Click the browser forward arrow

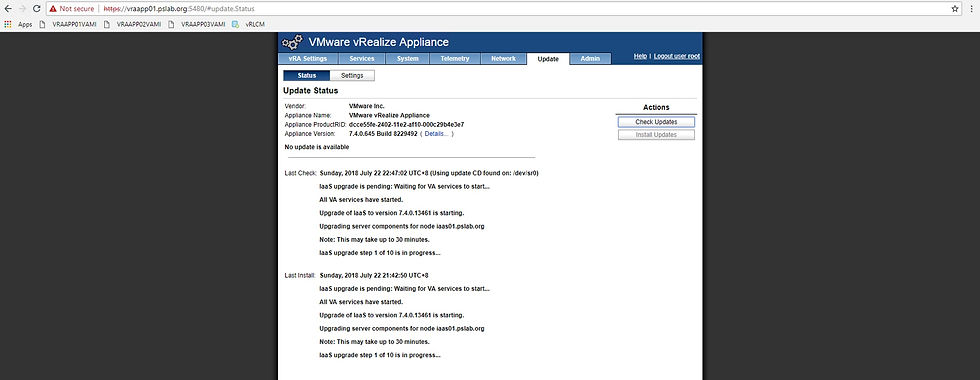(22, 9)
